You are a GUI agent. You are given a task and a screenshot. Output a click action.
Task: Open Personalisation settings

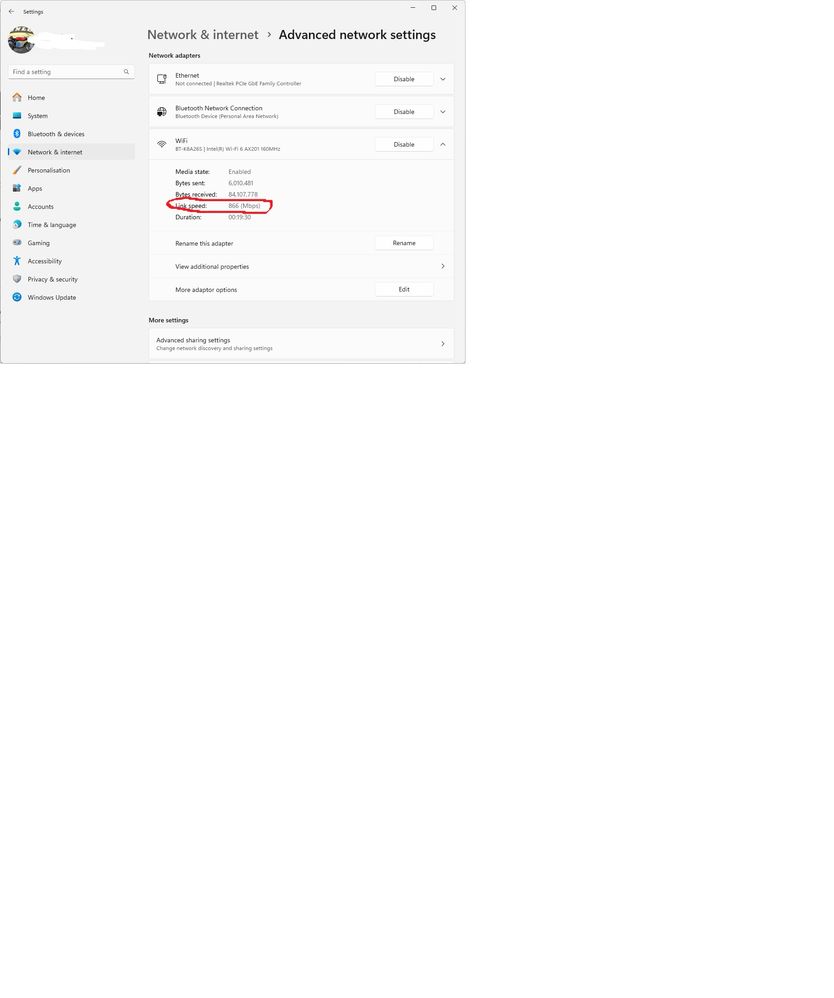click(48, 170)
